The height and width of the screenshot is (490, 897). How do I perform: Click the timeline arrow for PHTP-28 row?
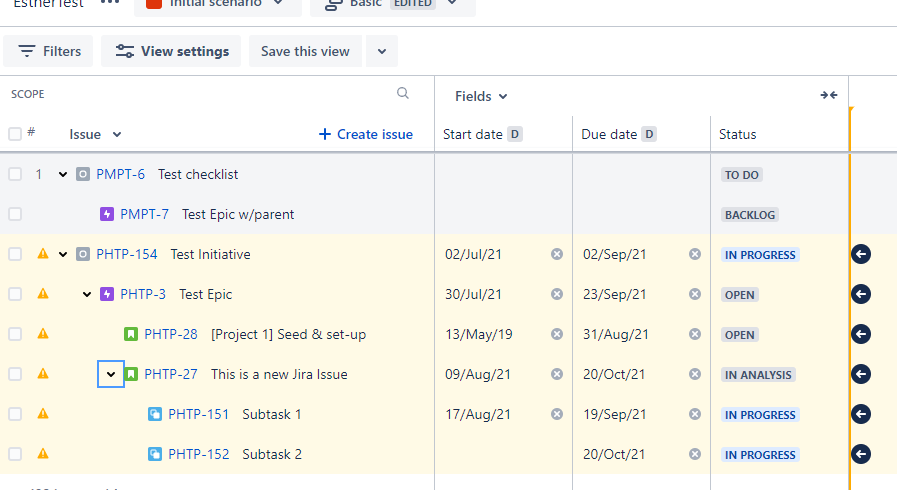861,334
